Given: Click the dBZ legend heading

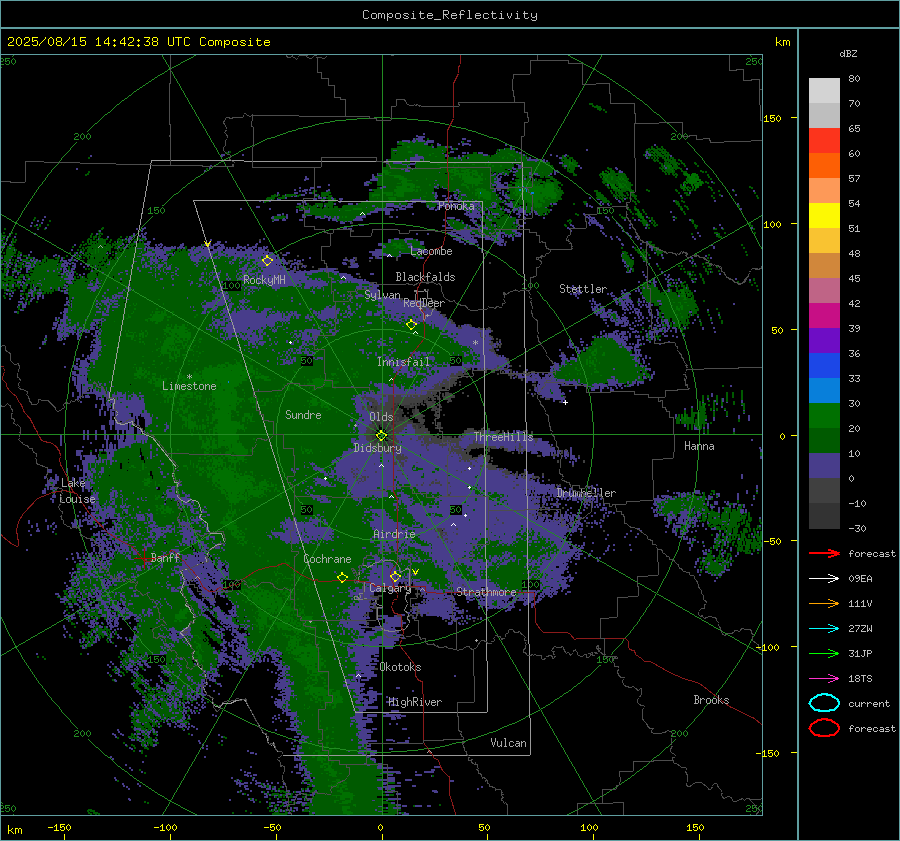Looking at the screenshot, I should pos(848,54).
